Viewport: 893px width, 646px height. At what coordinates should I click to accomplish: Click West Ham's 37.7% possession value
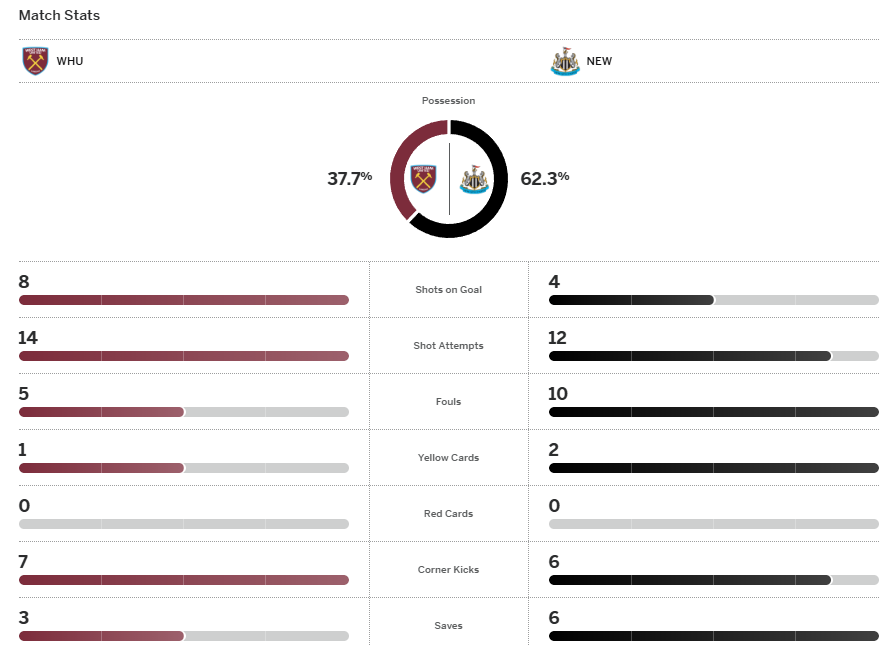coord(349,179)
